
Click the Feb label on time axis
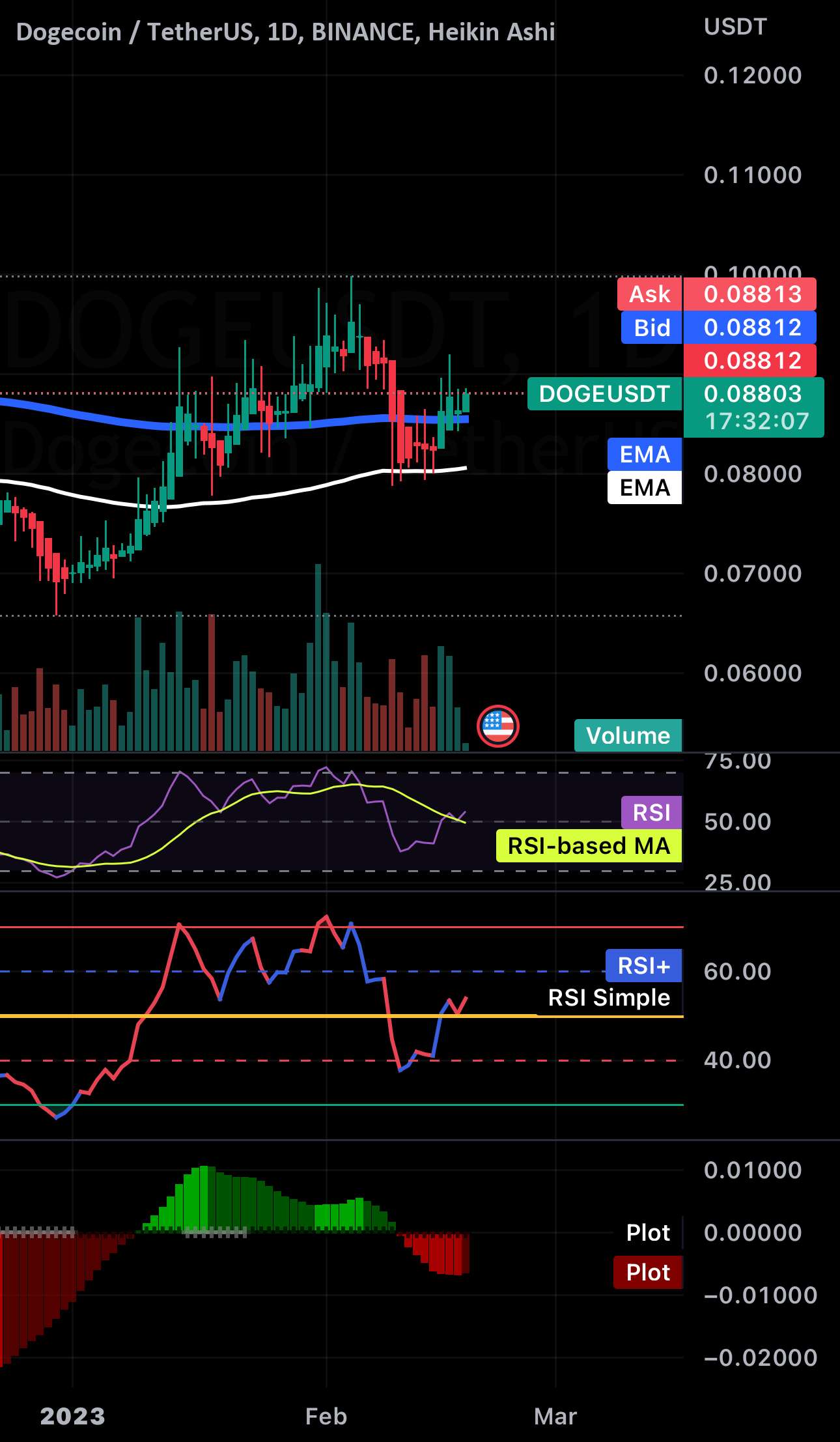point(326,1417)
